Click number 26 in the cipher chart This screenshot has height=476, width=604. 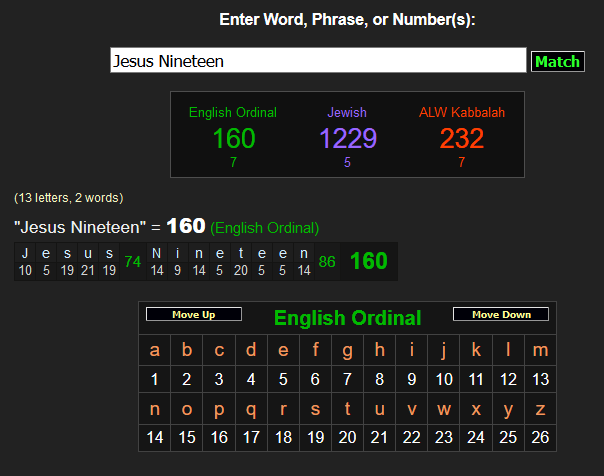tap(540, 438)
